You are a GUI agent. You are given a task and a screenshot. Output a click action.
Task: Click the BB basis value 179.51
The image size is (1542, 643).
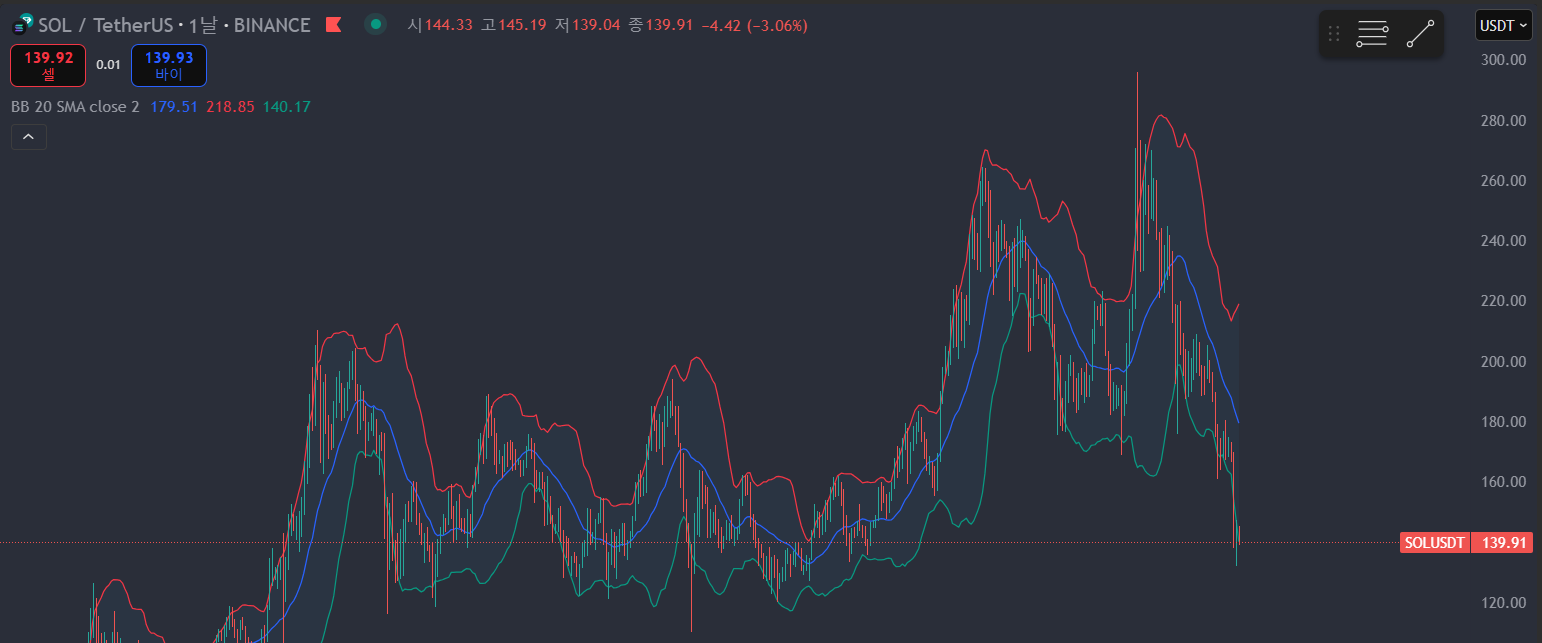click(x=174, y=106)
